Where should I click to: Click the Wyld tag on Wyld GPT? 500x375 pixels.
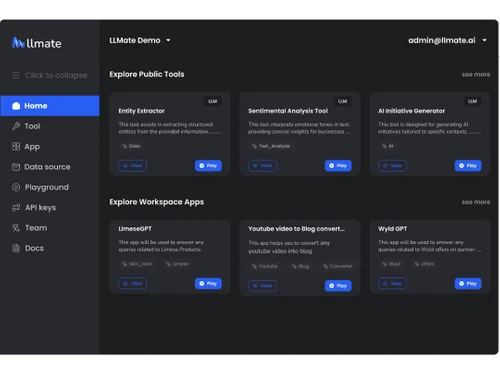click(x=391, y=264)
